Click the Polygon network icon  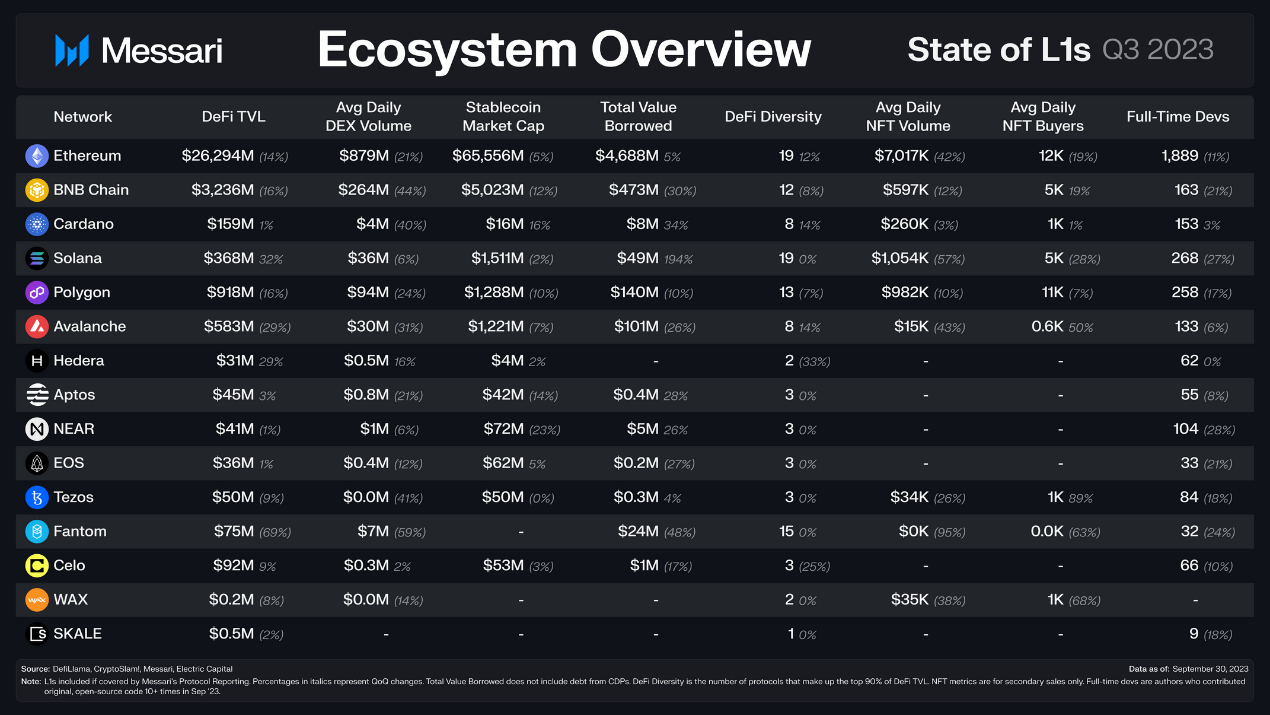click(37, 292)
